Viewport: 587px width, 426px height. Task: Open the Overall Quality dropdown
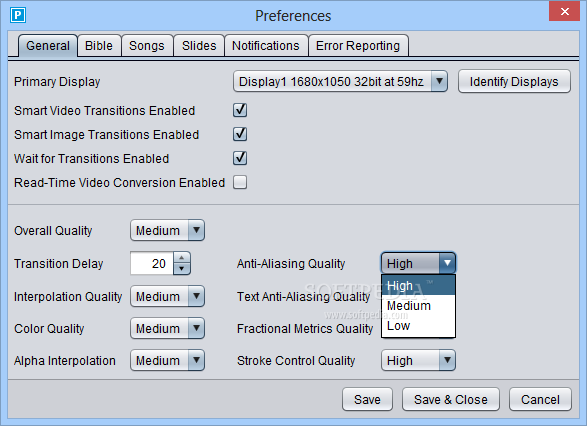click(x=167, y=230)
